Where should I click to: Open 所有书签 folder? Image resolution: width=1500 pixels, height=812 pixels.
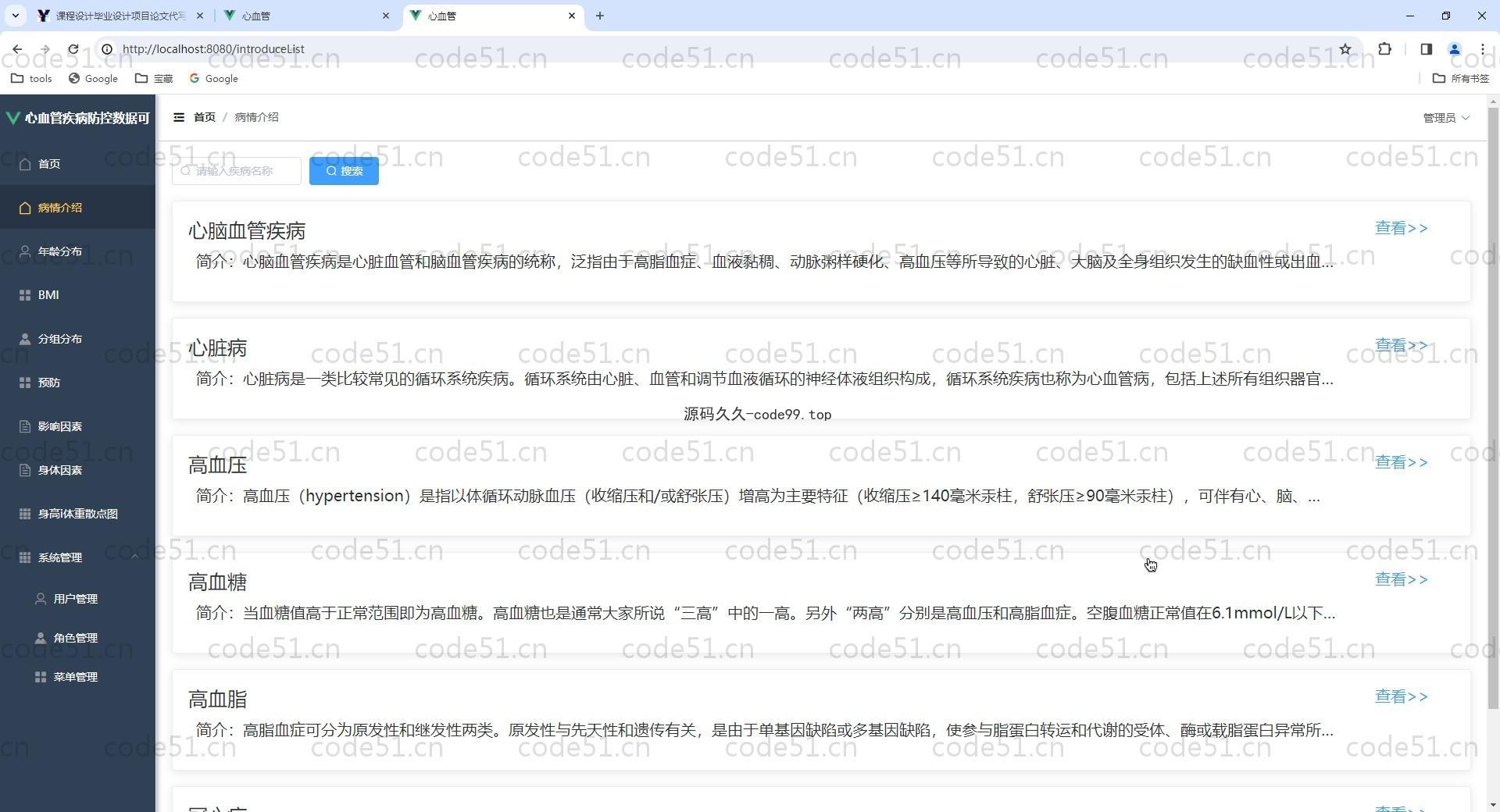click(x=1461, y=78)
